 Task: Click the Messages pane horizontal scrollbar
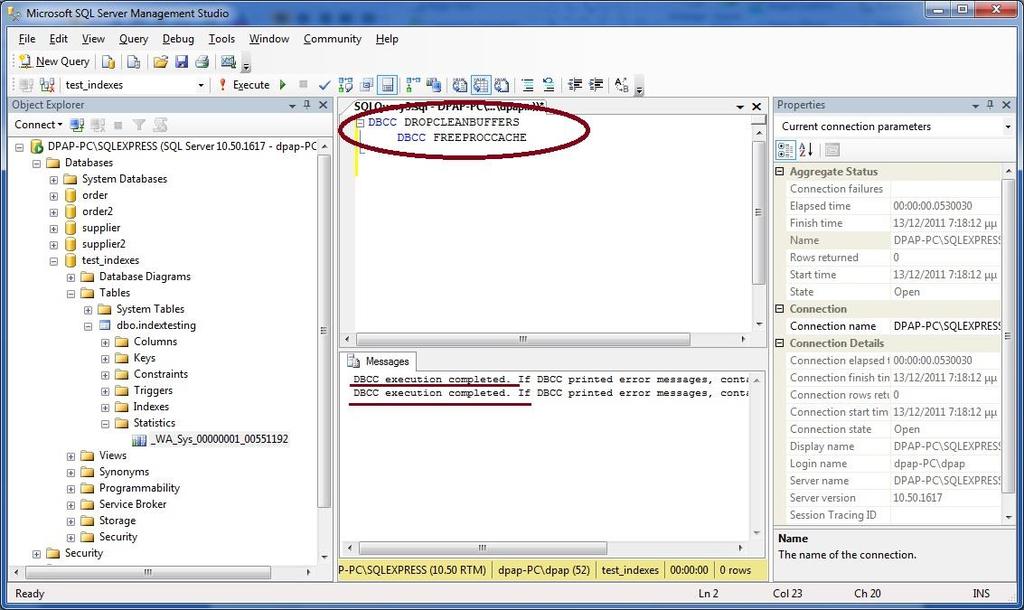click(x=483, y=548)
